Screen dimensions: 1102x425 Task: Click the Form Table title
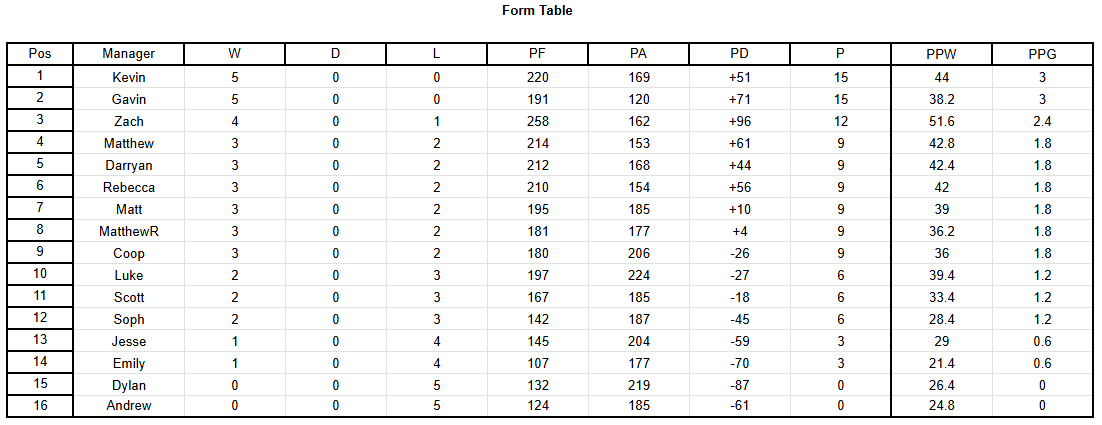click(537, 11)
